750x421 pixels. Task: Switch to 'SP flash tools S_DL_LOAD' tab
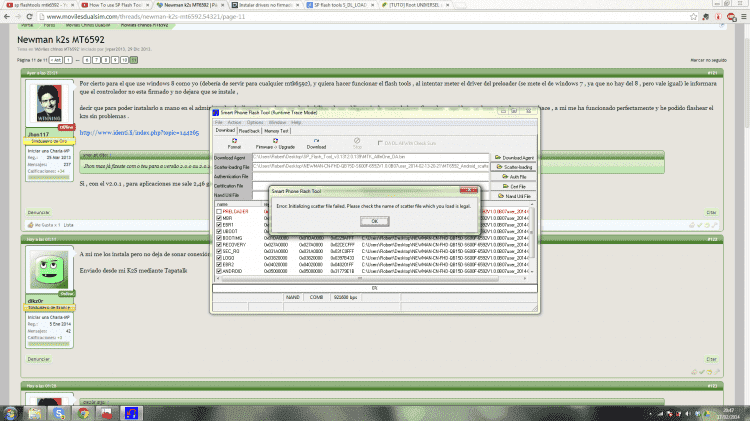coord(341,5)
